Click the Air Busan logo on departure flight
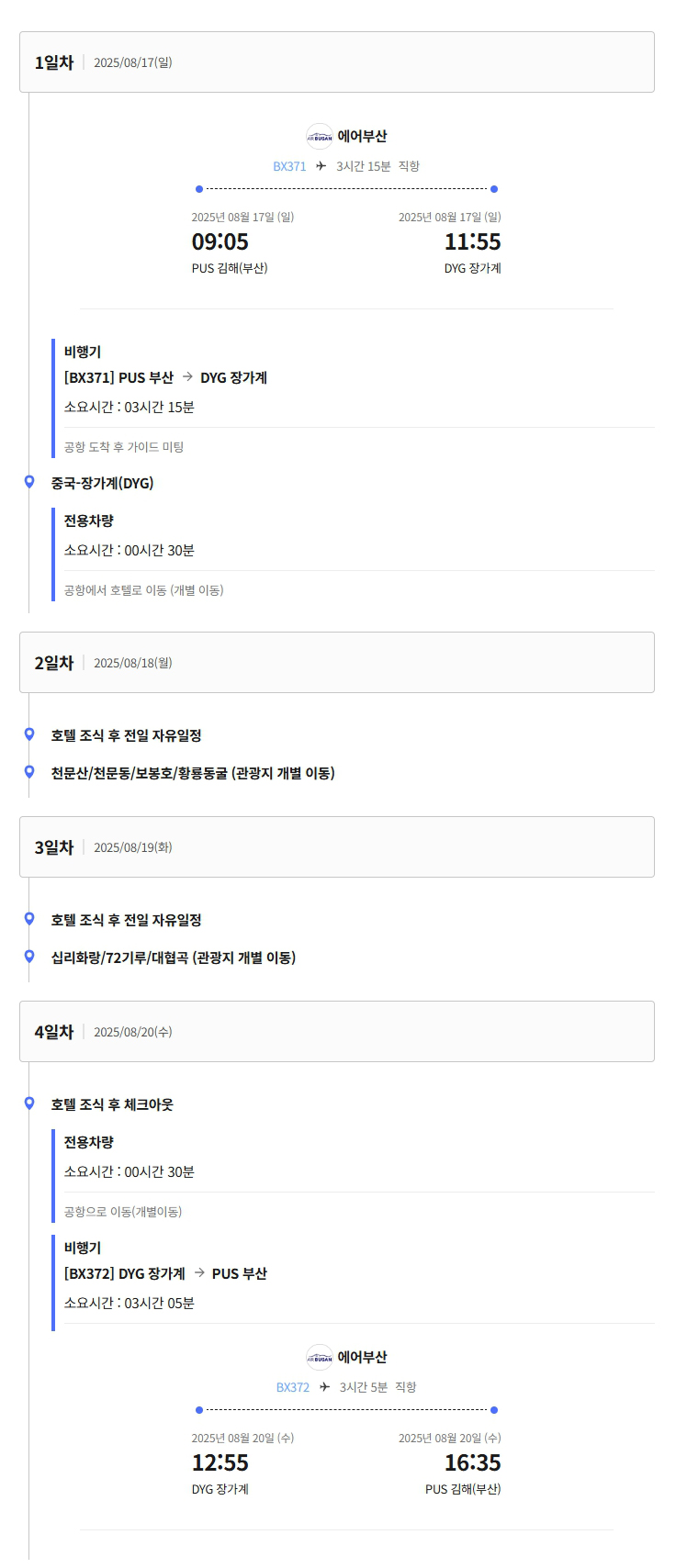Screen dimensions: 676x1568 point(320,137)
